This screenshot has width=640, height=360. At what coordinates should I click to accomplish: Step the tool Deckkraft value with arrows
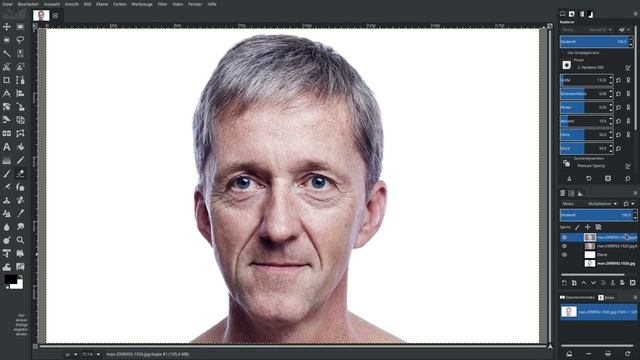point(631,42)
